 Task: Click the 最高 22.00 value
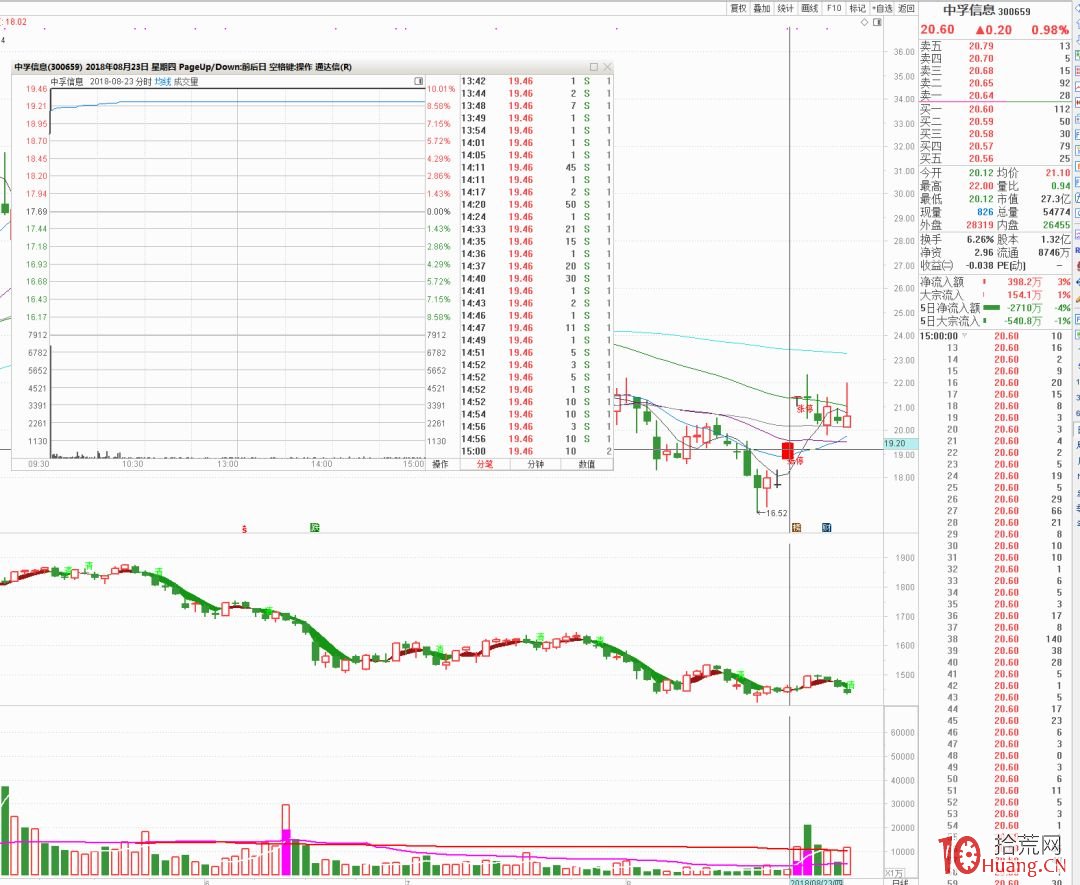[981, 186]
